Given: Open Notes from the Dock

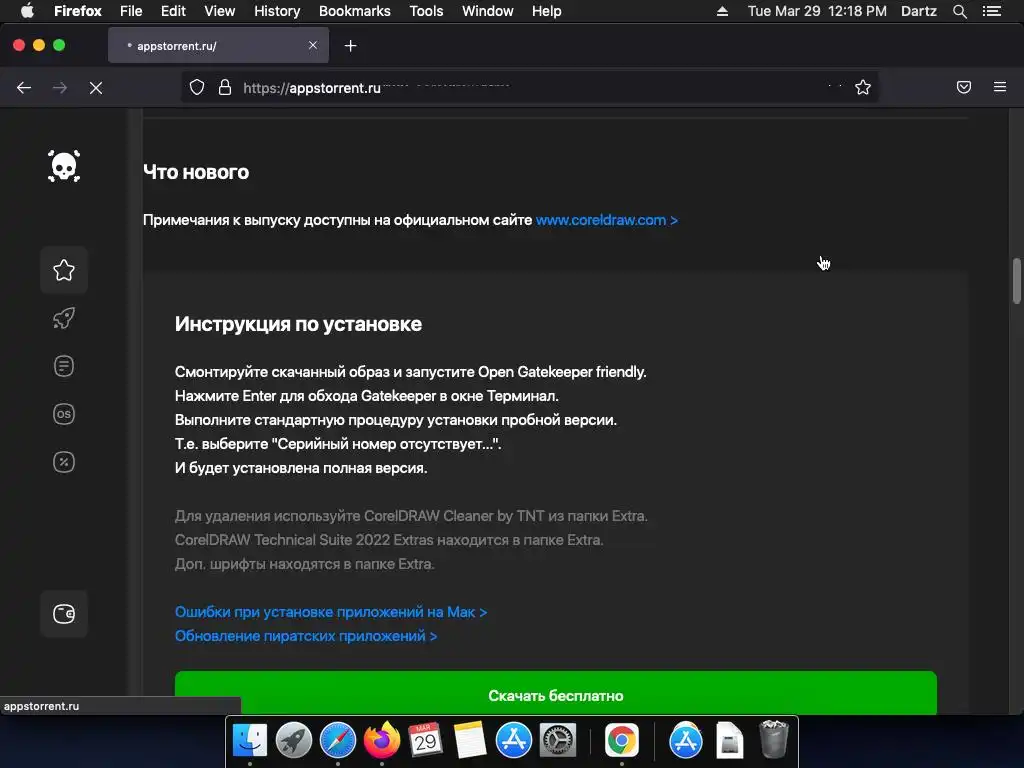Looking at the screenshot, I should [470, 741].
